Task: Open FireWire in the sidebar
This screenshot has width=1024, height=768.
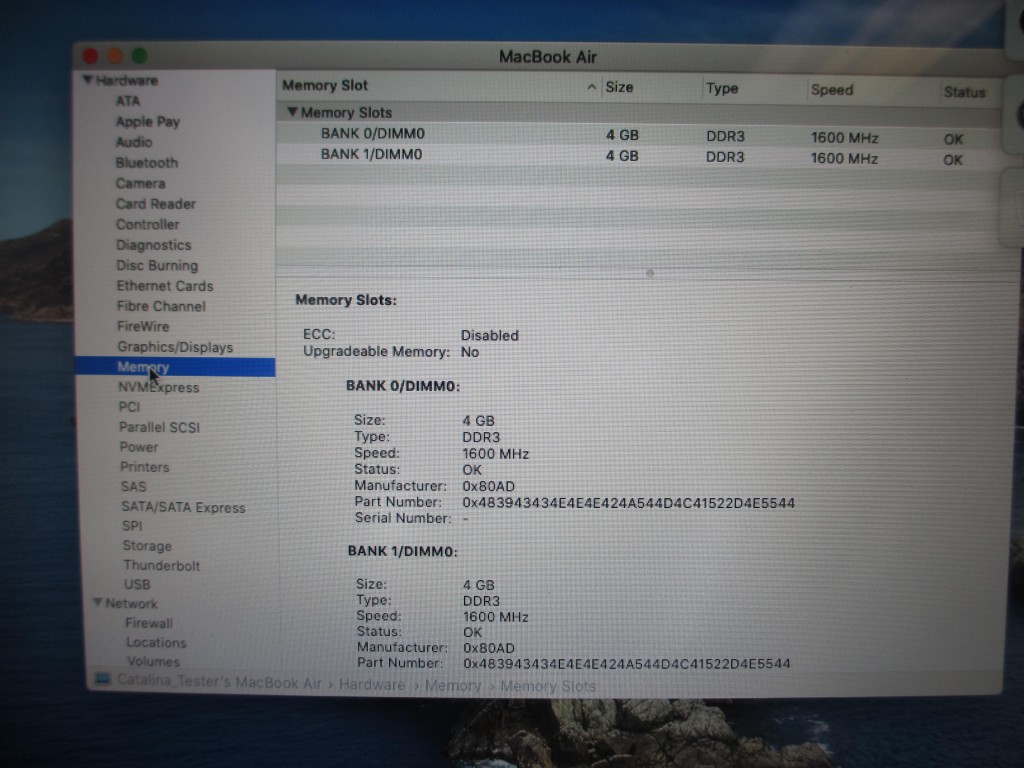Action: pyautogui.click(x=143, y=326)
